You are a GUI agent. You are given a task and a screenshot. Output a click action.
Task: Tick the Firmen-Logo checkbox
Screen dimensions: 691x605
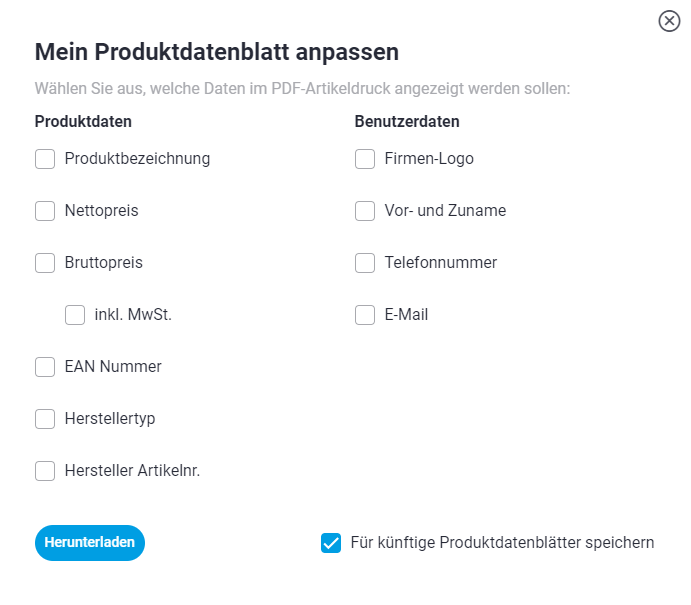click(x=365, y=159)
